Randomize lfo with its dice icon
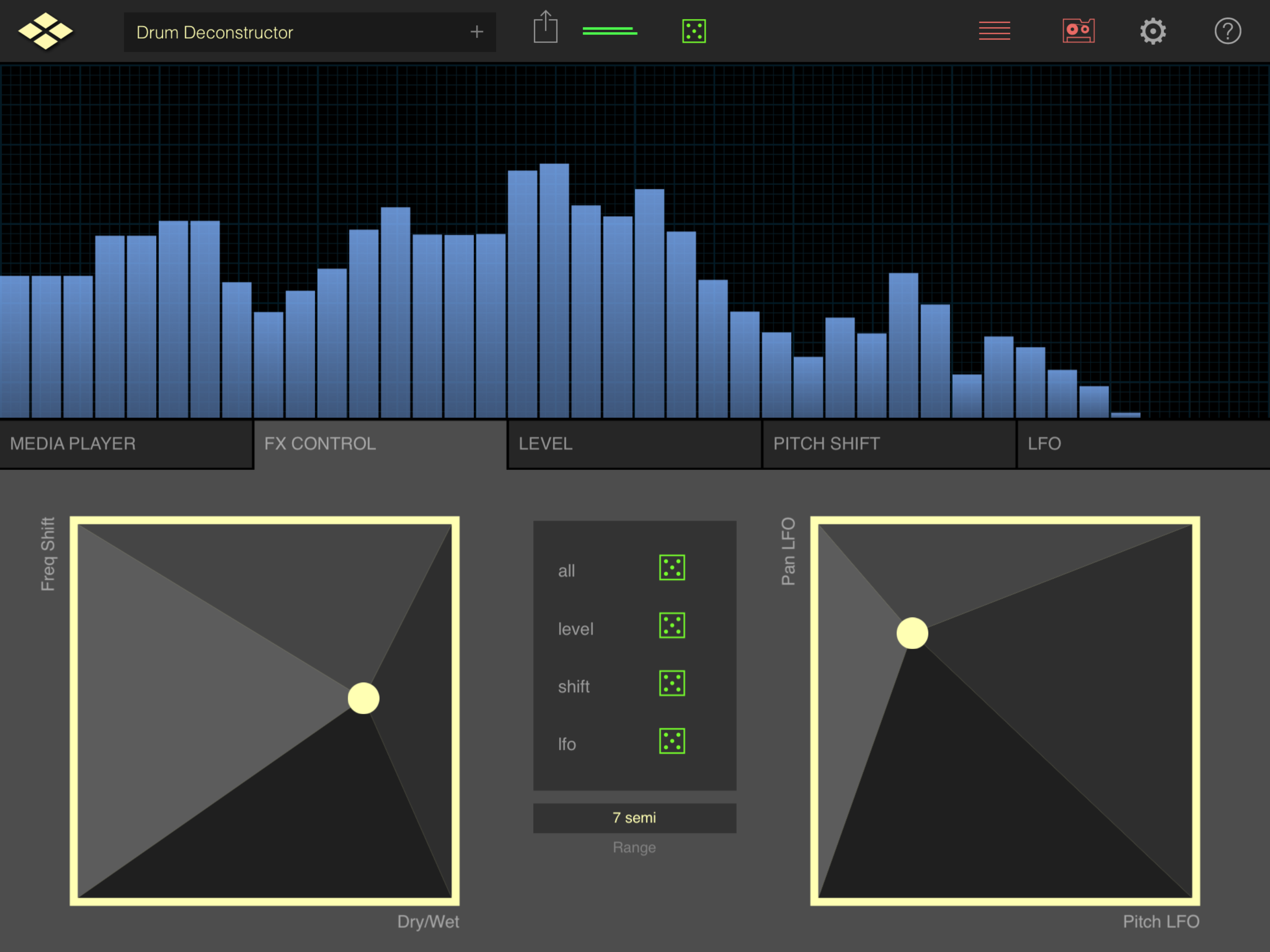The width and height of the screenshot is (1270, 952). 672,740
